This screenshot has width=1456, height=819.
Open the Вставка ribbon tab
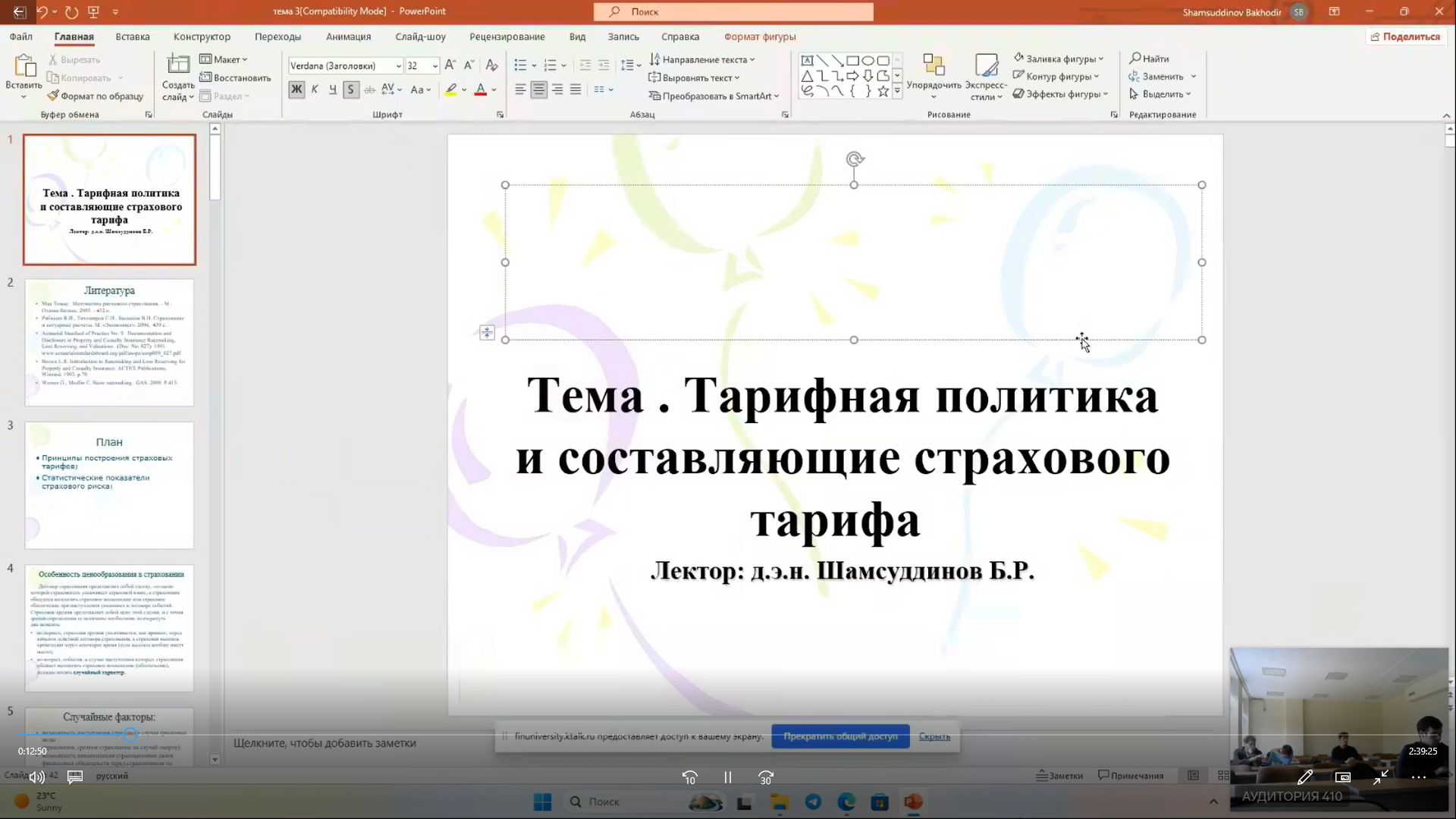[x=133, y=36]
